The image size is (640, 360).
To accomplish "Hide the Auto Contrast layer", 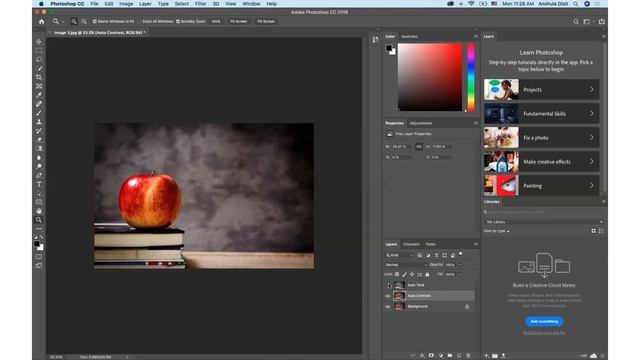I will [388, 296].
